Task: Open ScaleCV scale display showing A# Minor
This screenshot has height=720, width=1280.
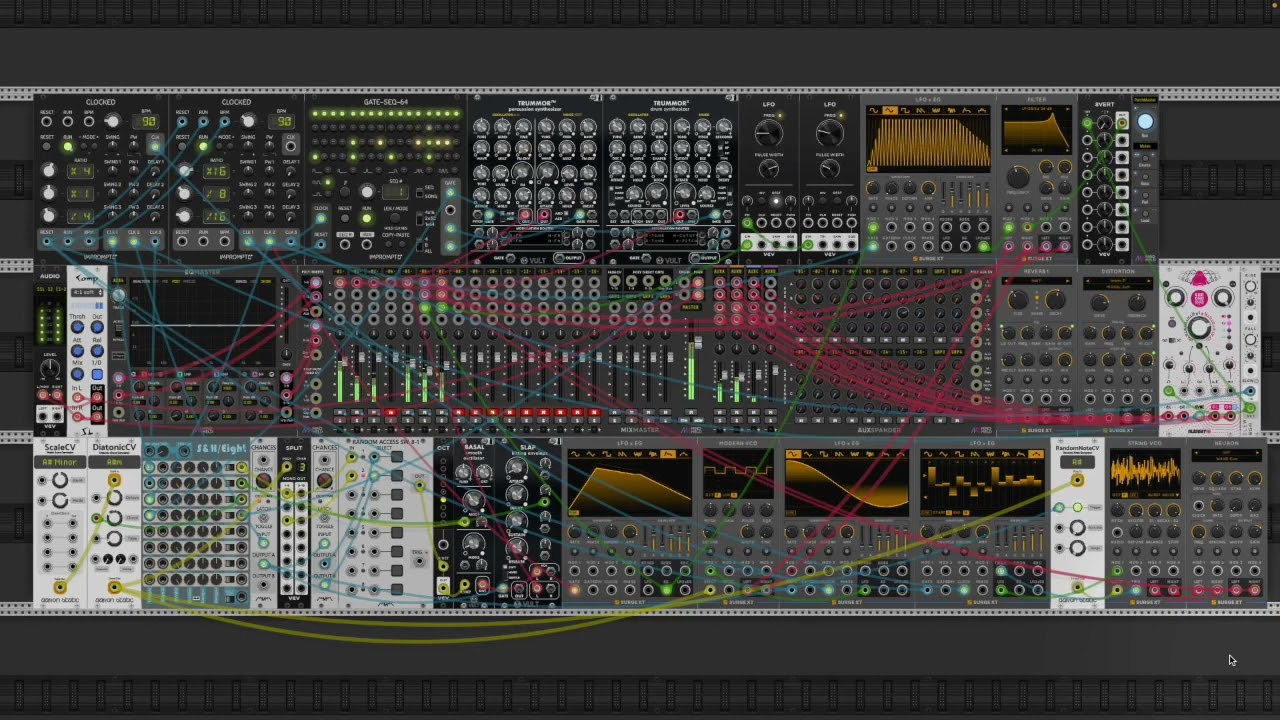Action: pos(60,462)
